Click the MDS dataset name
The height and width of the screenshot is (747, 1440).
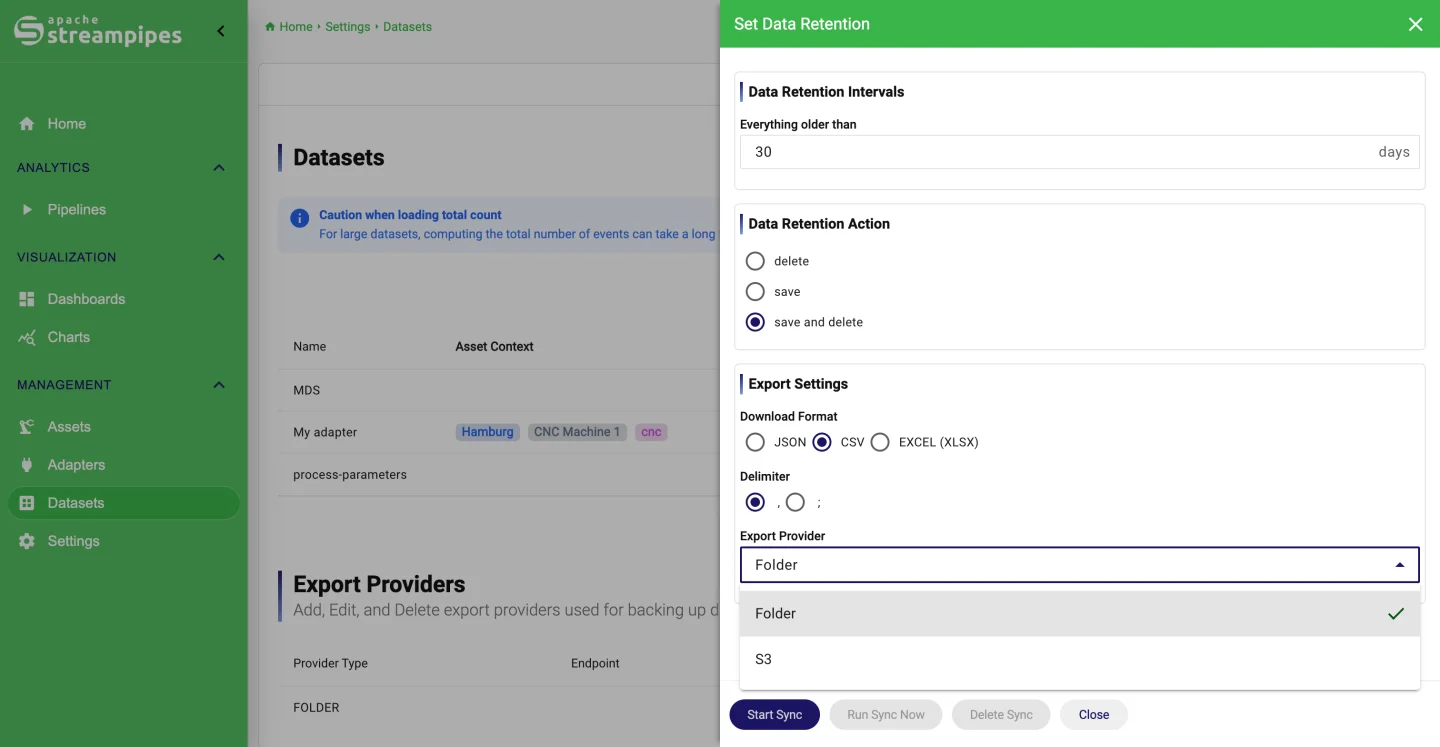pyautogui.click(x=306, y=390)
